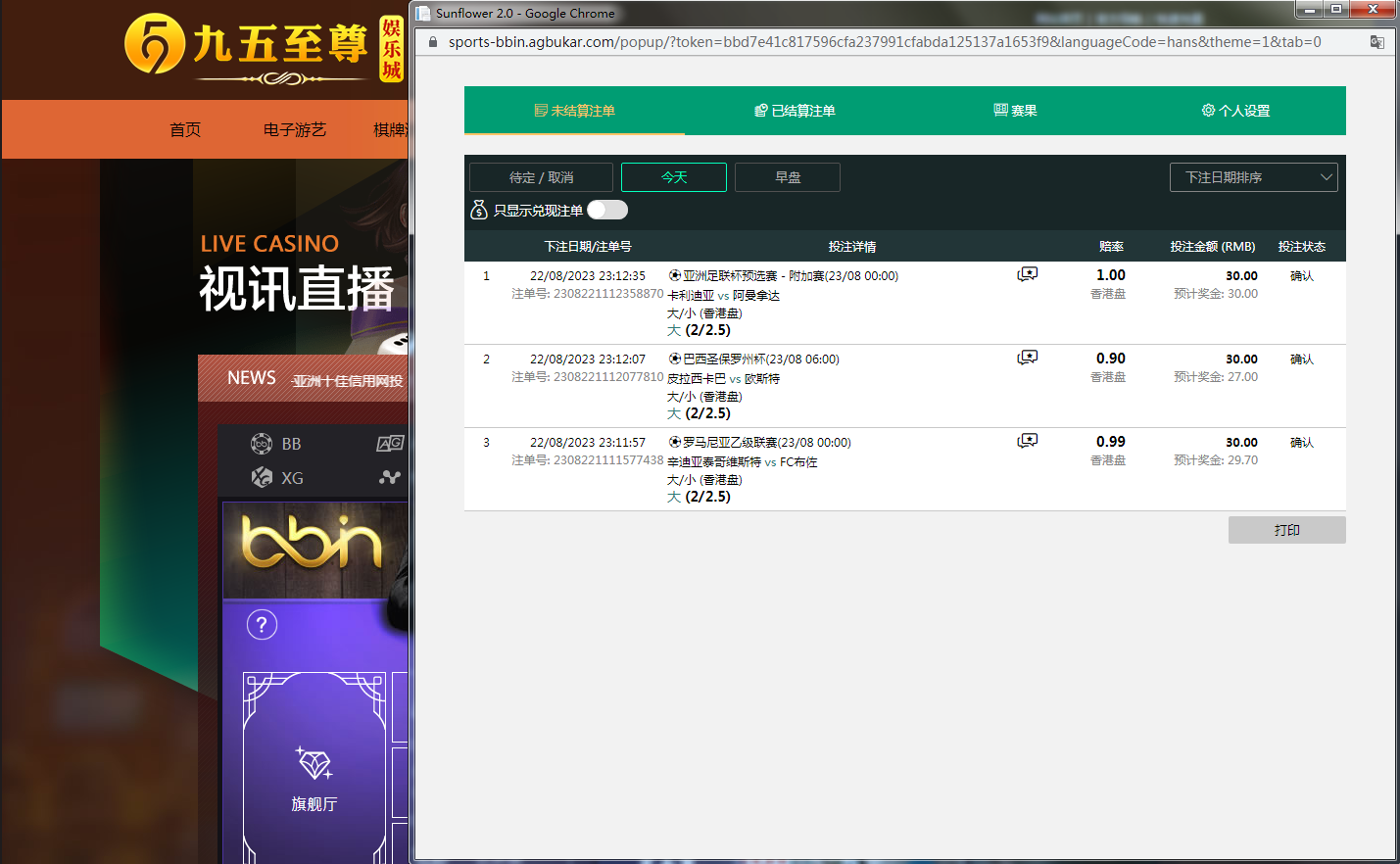Image resolution: width=1400 pixels, height=864 pixels.
Task: Click the translate page icon in address bar
Action: pyautogui.click(x=1376, y=42)
